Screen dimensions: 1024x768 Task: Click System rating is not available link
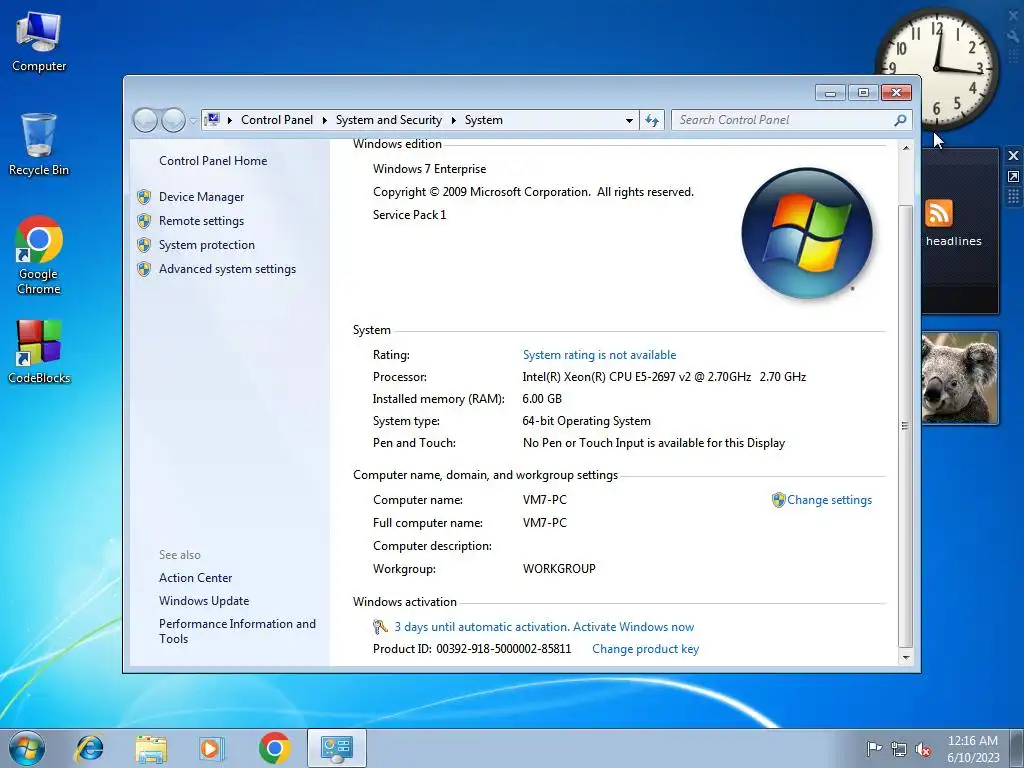pos(600,355)
